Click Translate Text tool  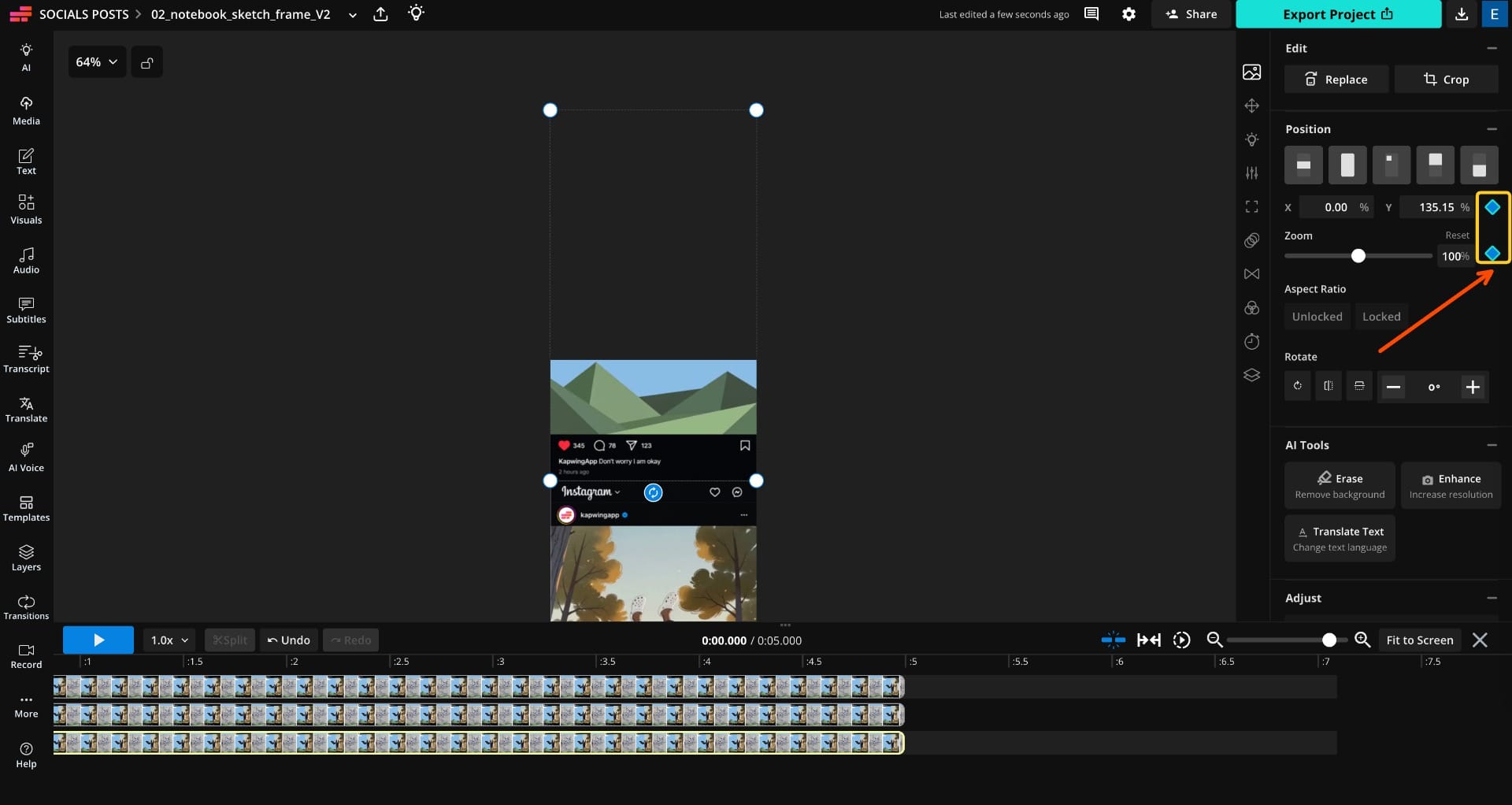click(1340, 539)
